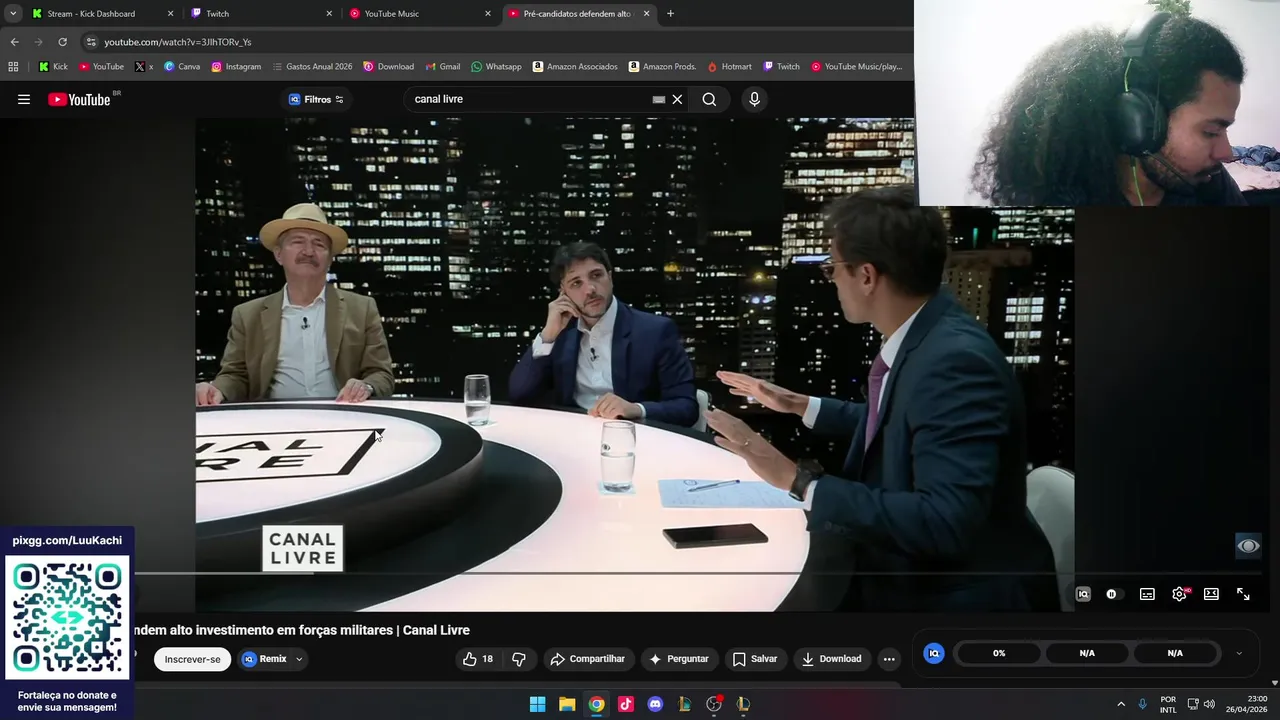Like the video with 18 likes
The image size is (1280, 720).
477,659
